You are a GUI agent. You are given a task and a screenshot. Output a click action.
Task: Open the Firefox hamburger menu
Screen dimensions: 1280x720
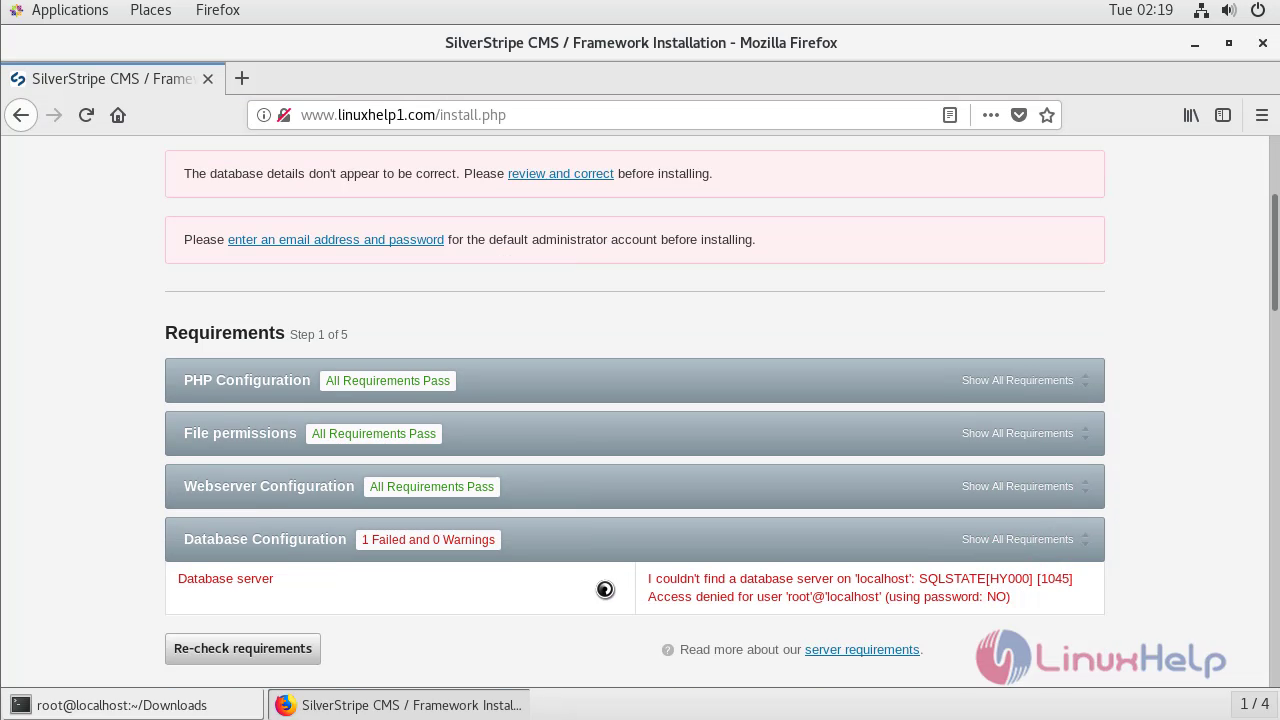click(x=1262, y=115)
